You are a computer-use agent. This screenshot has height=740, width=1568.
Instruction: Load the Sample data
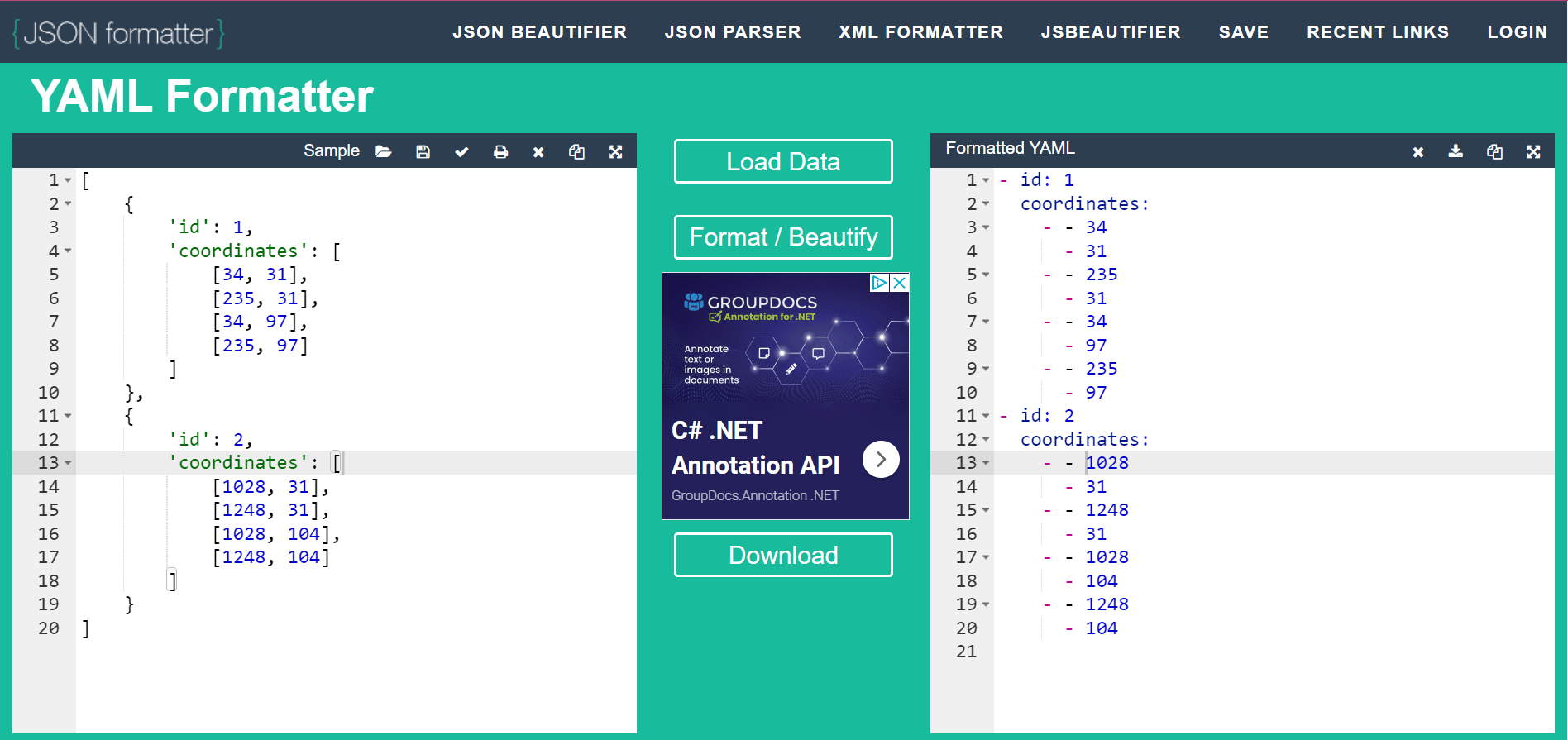[x=332, y=150]
